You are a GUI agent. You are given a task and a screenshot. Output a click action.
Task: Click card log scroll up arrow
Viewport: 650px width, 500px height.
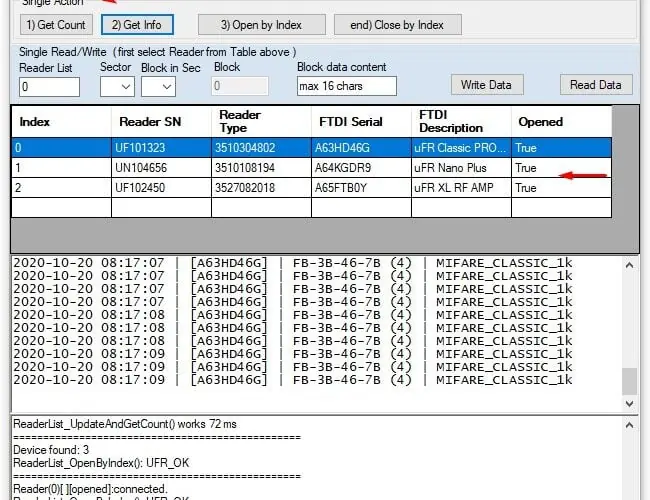629,265
